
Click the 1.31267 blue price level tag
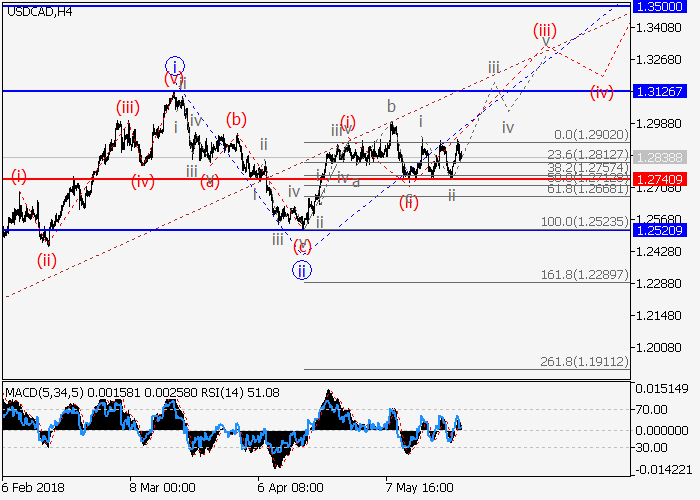click(663, 91)
